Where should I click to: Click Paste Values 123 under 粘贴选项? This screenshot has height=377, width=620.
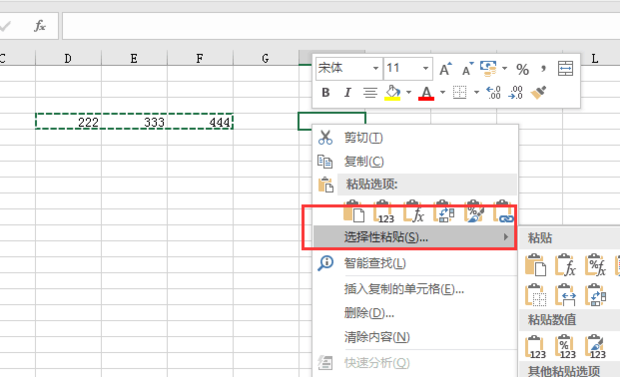[384, 212]
